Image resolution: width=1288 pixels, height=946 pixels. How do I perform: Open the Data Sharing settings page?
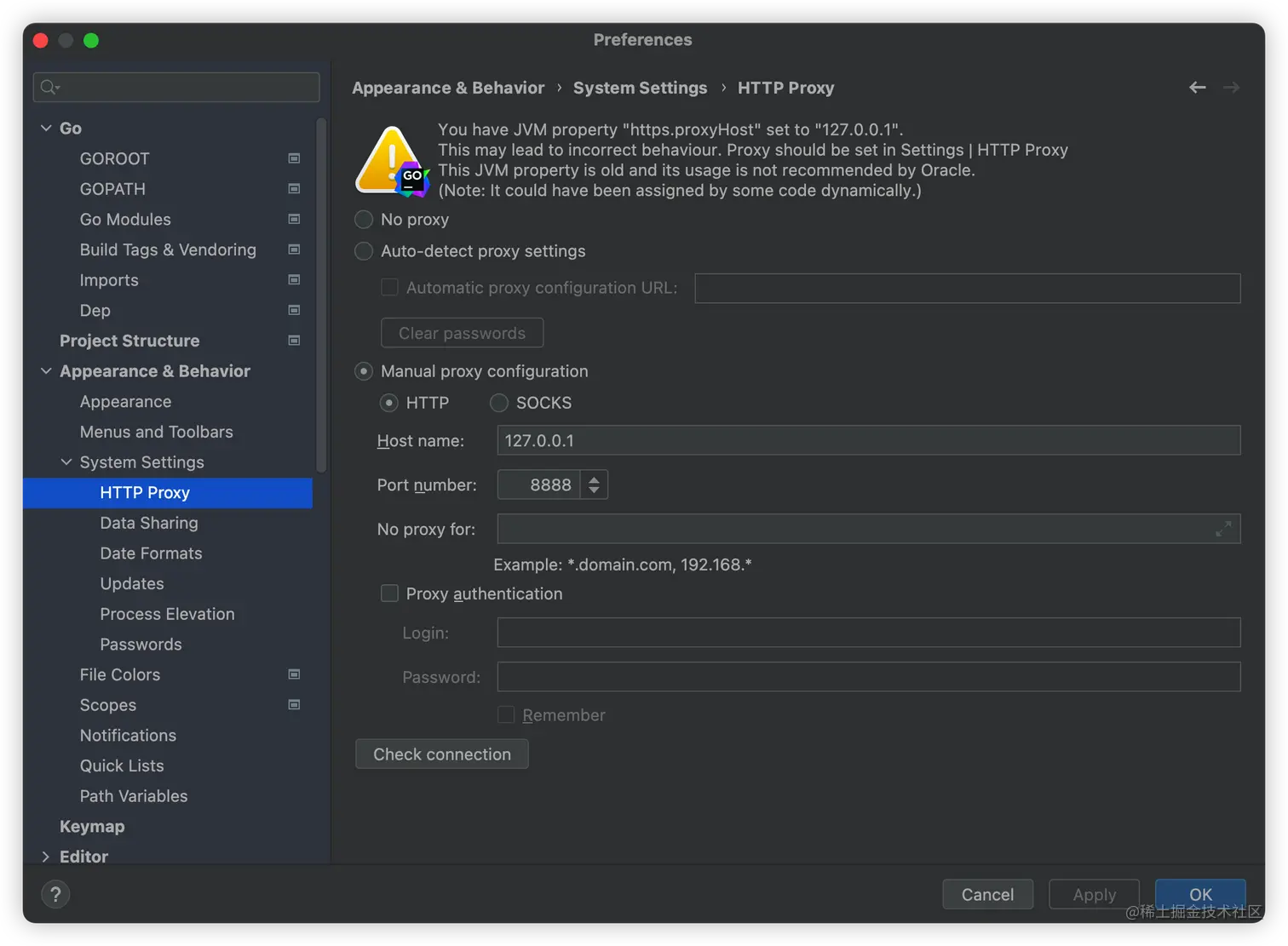[149, 523]
